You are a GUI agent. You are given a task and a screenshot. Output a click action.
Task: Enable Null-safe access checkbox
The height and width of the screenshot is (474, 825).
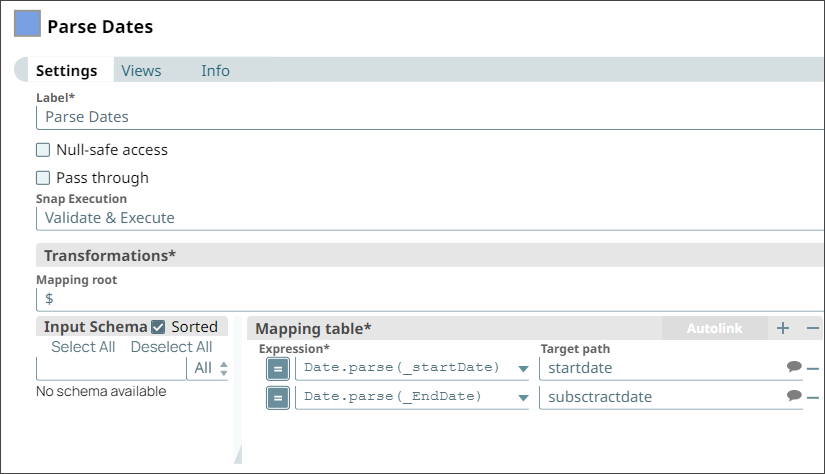(x=43, y=150)
